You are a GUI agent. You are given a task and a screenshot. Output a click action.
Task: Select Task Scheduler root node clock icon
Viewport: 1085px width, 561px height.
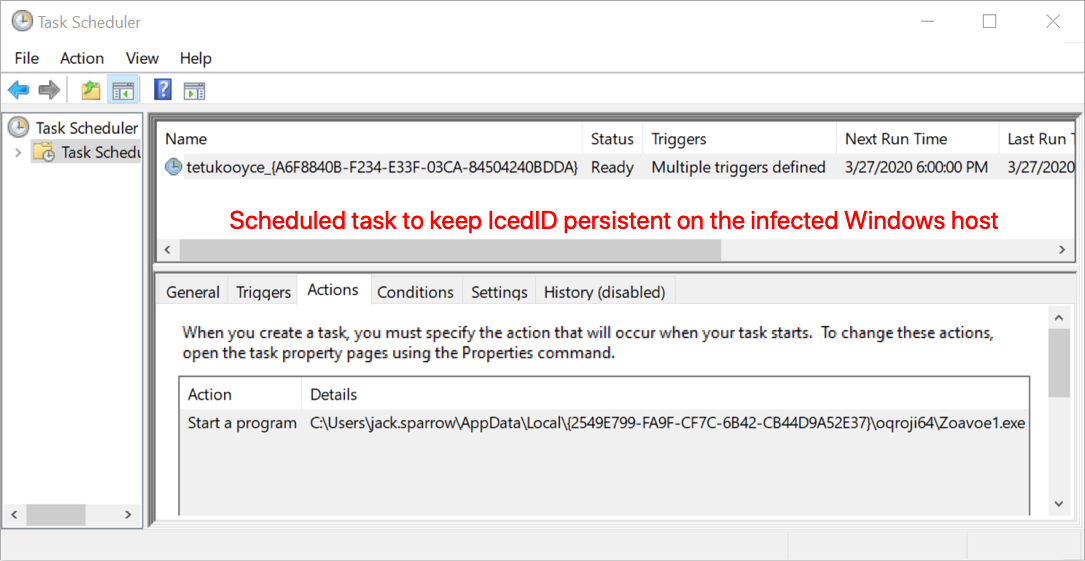pos(19,127)
